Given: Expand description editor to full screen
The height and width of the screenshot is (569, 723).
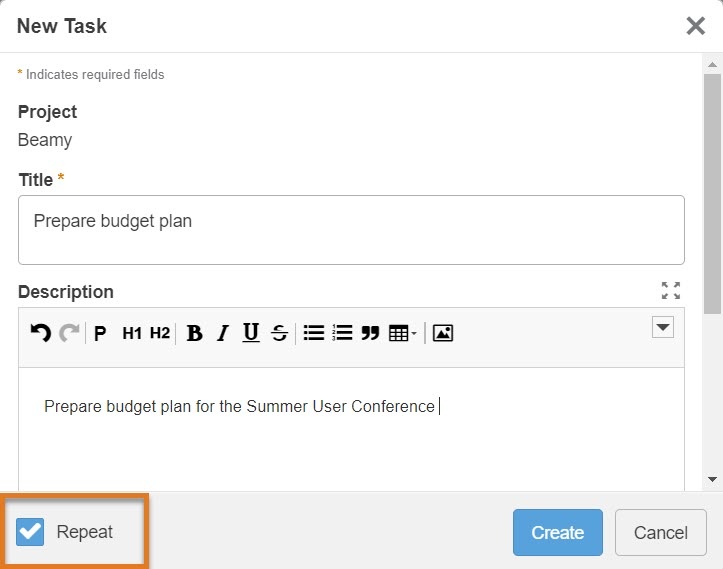Looking at the screenshot, I should (671, 291).
